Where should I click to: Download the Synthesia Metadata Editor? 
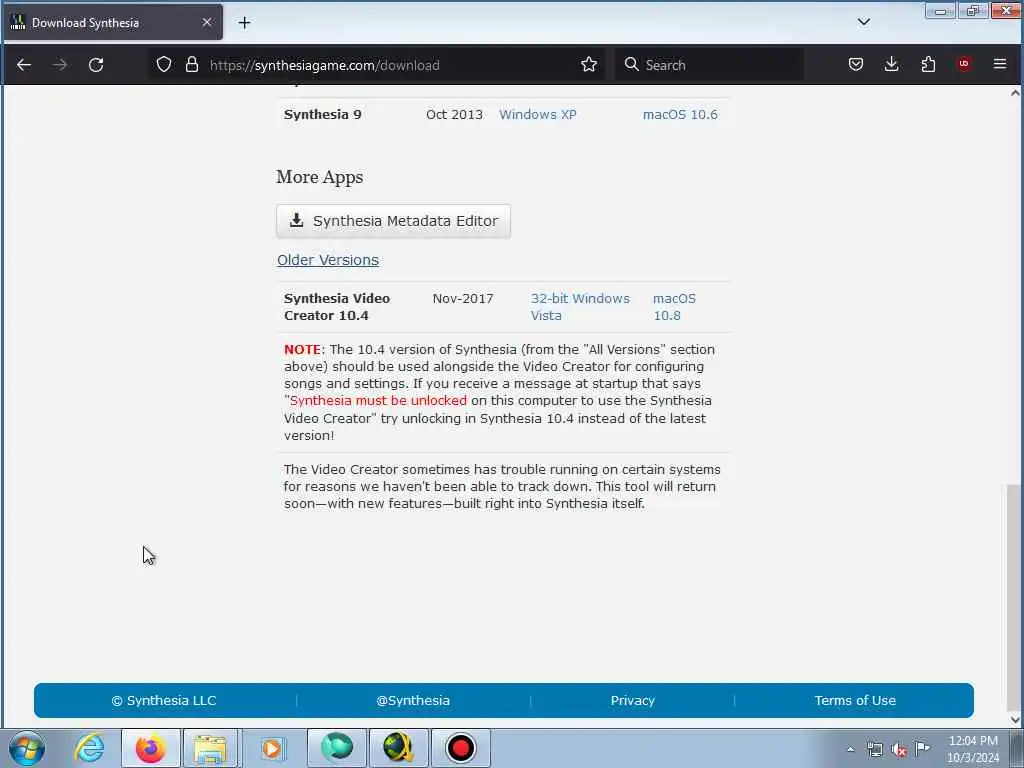click(x=393, y=221)
